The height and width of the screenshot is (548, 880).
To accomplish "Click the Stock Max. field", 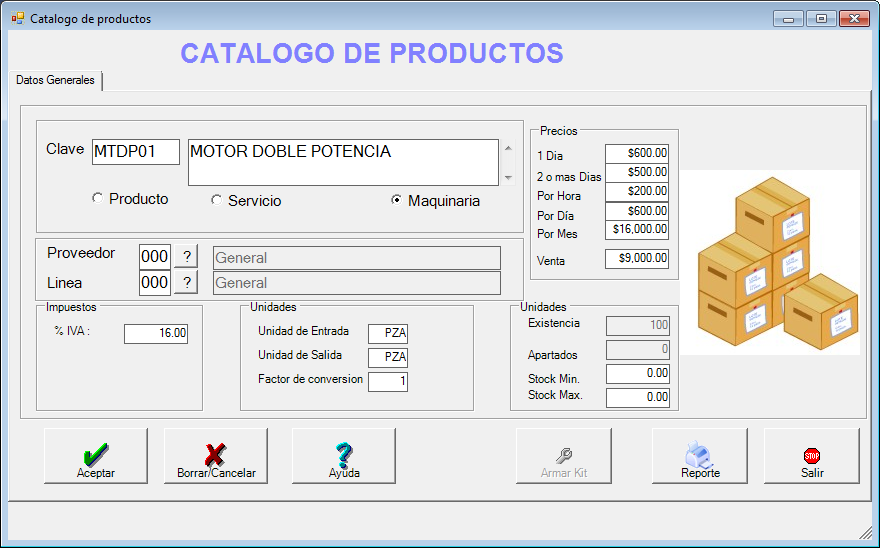I will [x=638, y=398].
